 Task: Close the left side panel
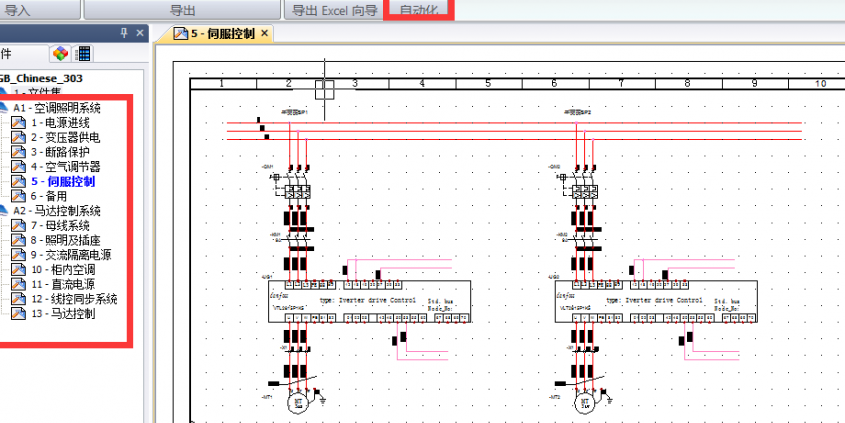pos(140,33)
